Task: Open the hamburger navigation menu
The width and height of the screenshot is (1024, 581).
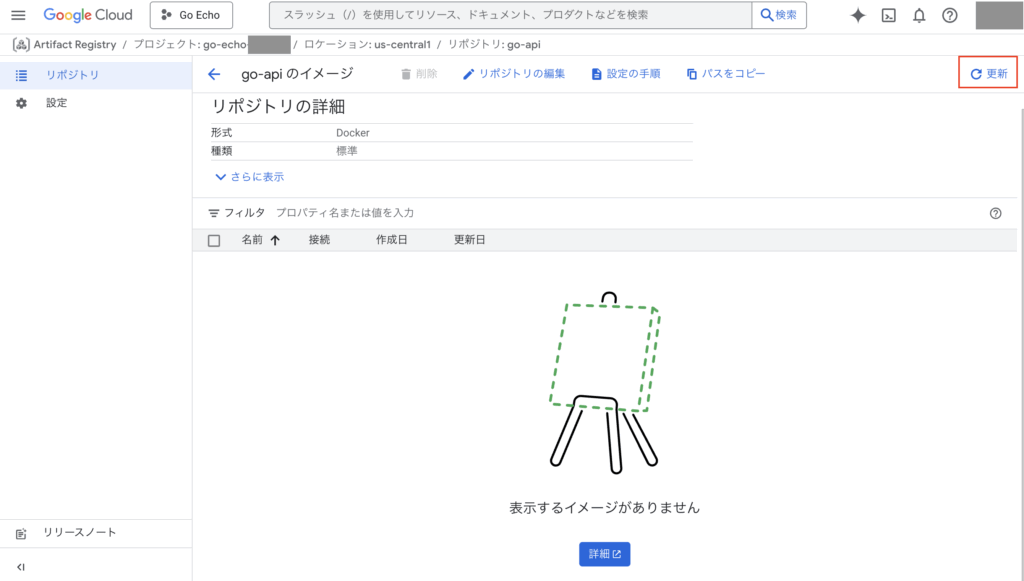Action: [x=18, y=15]
